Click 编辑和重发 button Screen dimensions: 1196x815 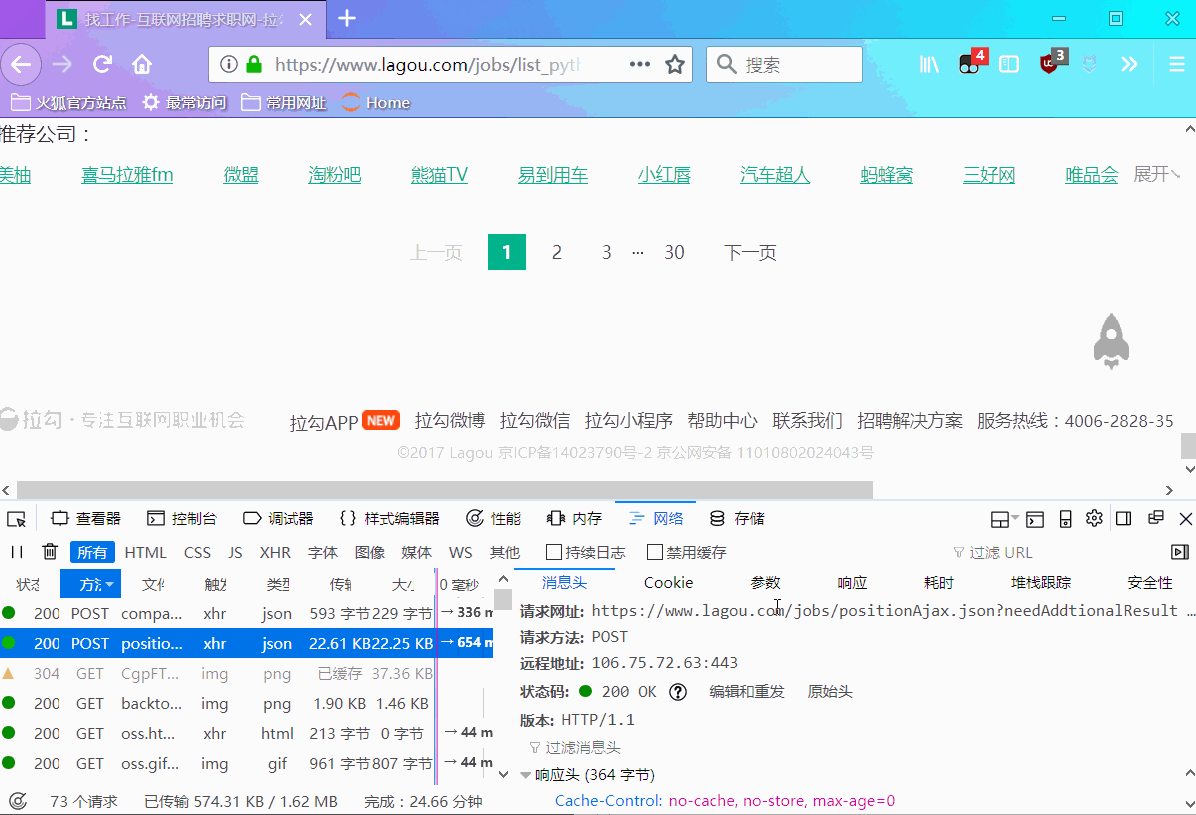tap(747, 692)
